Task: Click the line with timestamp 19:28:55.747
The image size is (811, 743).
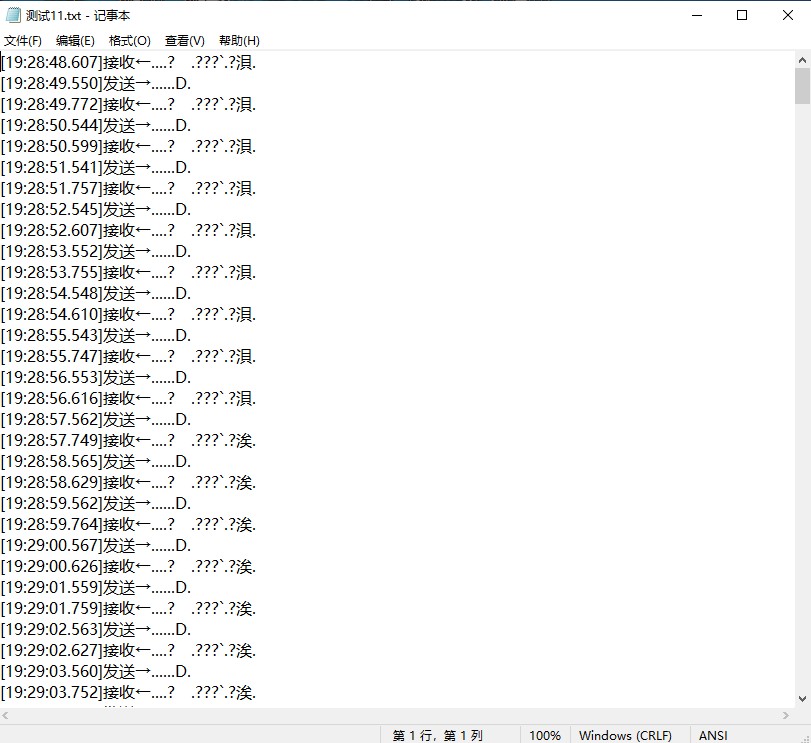Action: pos(128,356)
